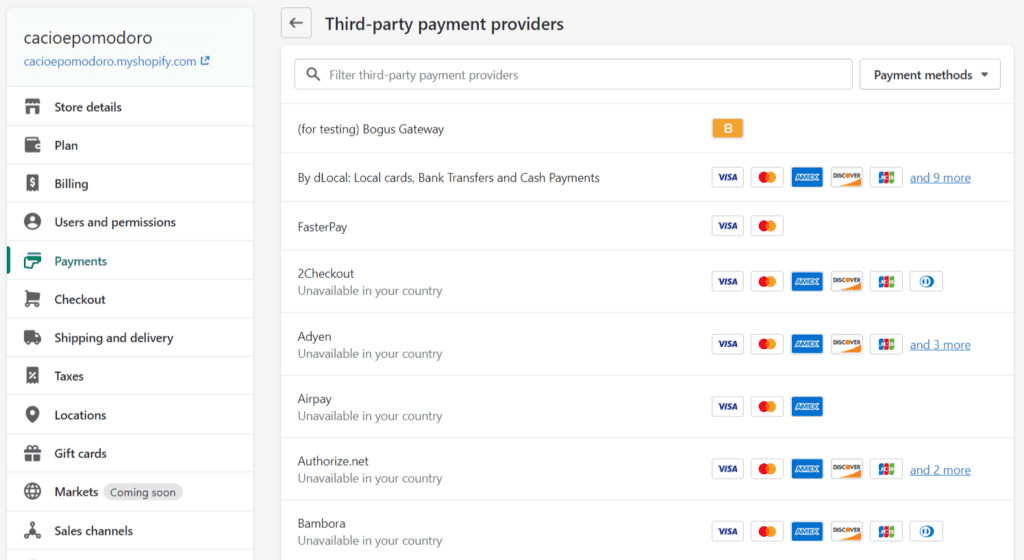Viewport: 1024px width, 560px height.
Task: Expand 'and 9 more' for dLocal
Action: click(940, 178)
